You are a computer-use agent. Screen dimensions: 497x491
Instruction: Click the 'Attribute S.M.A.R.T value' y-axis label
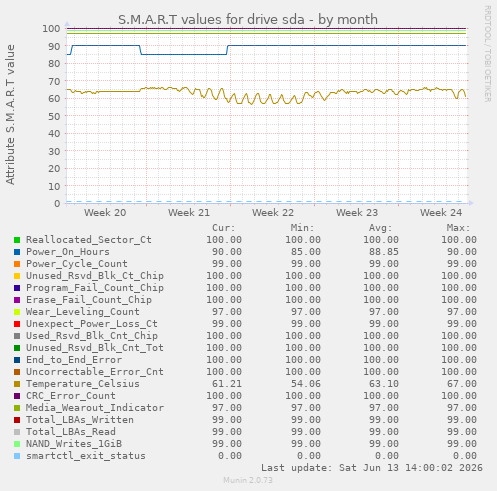tap(10, 115)
